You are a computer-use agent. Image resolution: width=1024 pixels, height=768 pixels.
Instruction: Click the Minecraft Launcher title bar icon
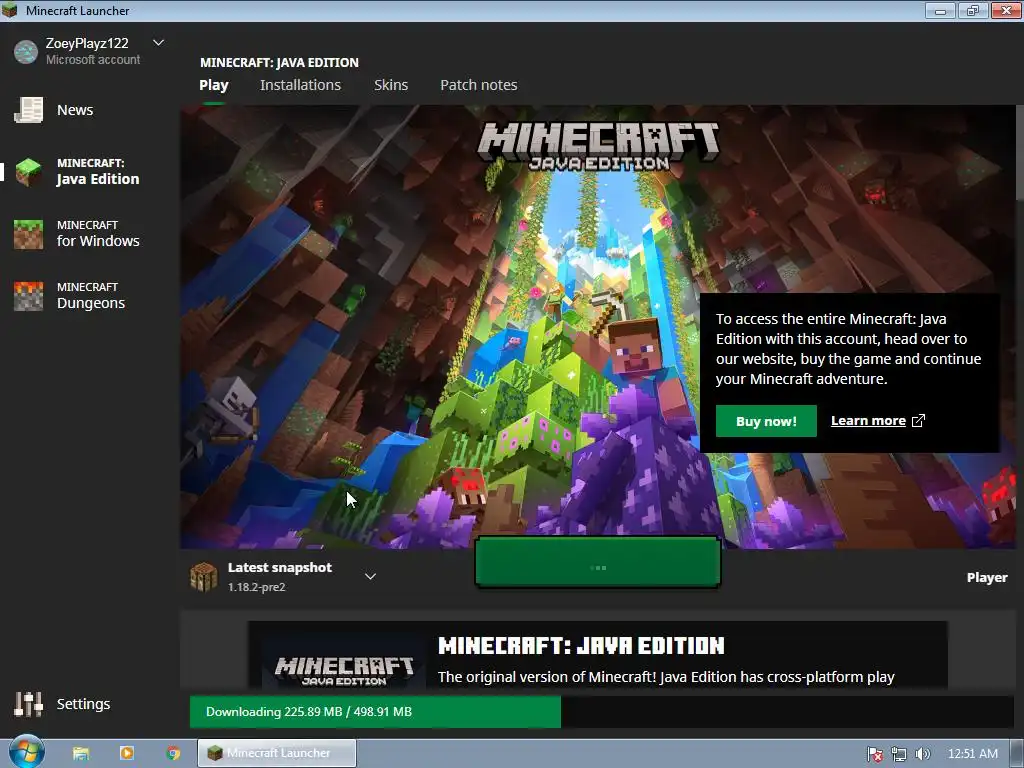pos(10,10)
